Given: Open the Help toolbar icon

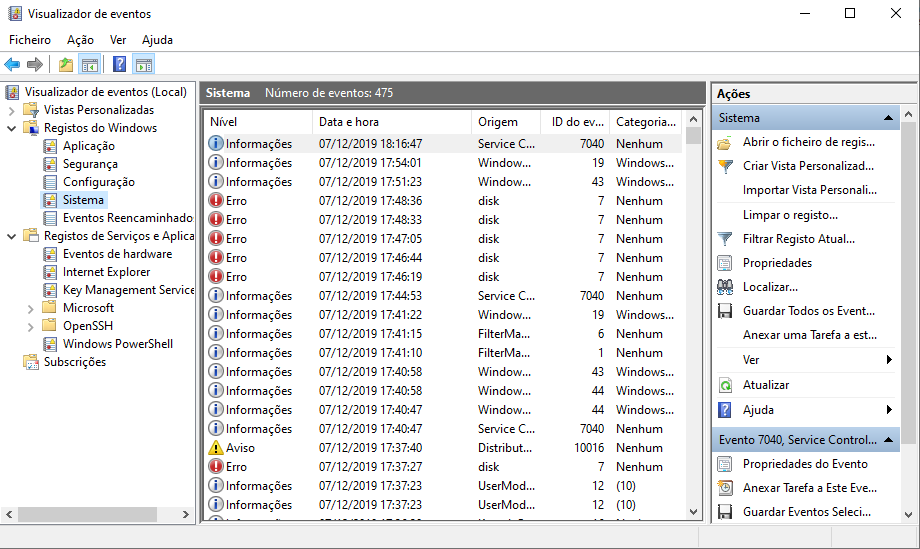Looking at the screenshot, I should pyautogui.click(x=120, y=65).
